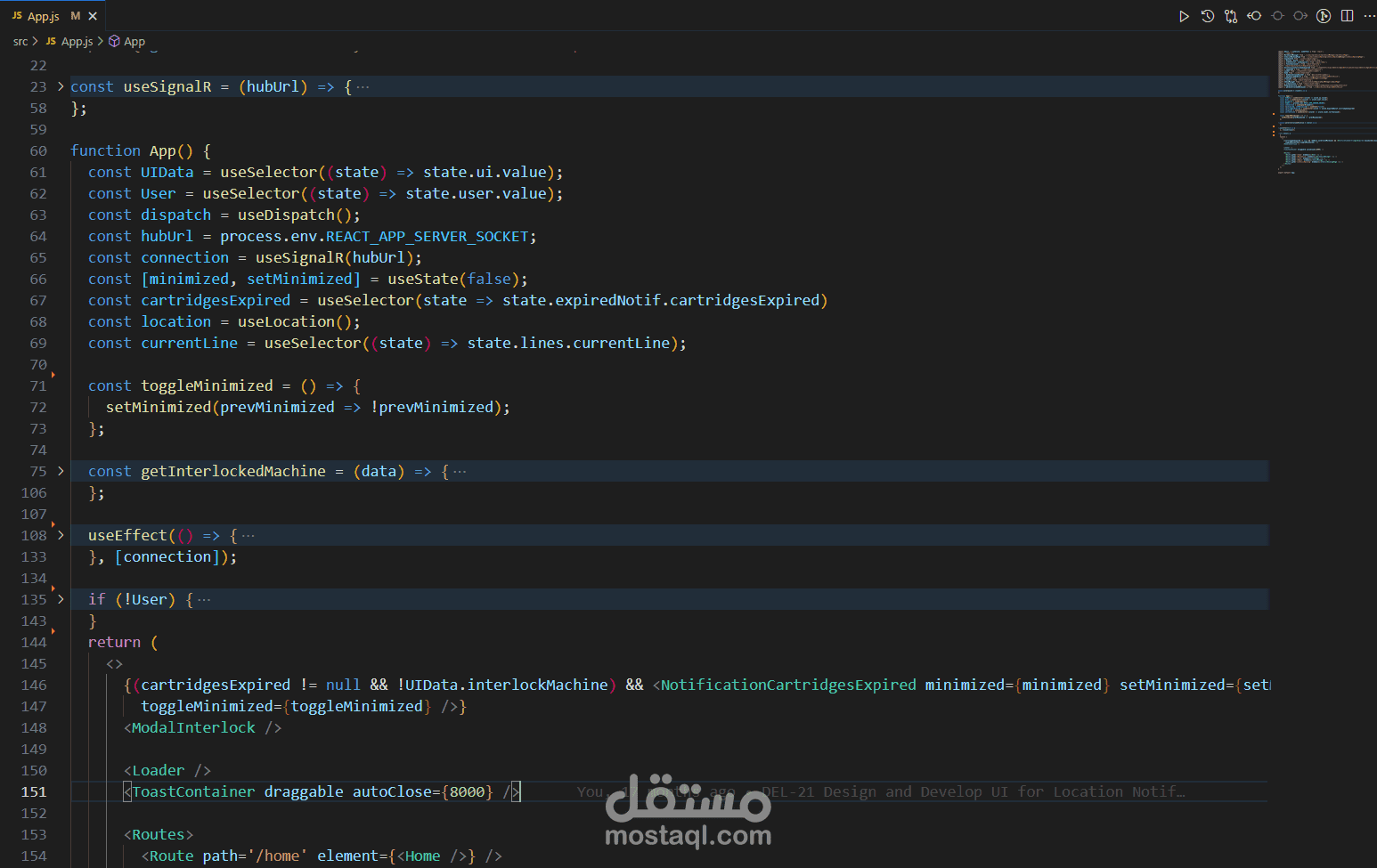Unfold ellipsis after if (!User) brace

click(204, 600)
